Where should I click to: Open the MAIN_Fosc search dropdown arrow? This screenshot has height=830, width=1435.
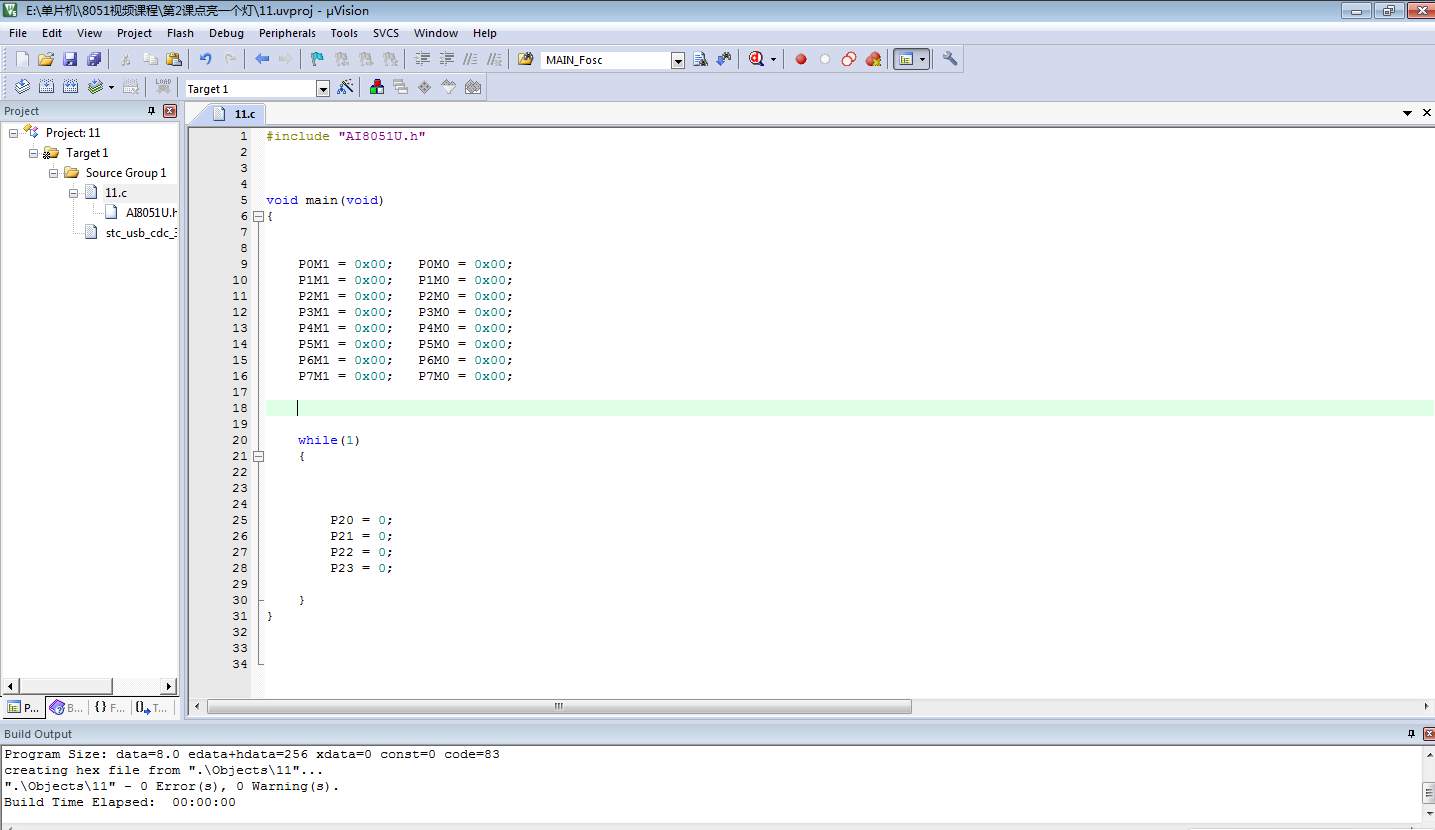click(677, 60)
